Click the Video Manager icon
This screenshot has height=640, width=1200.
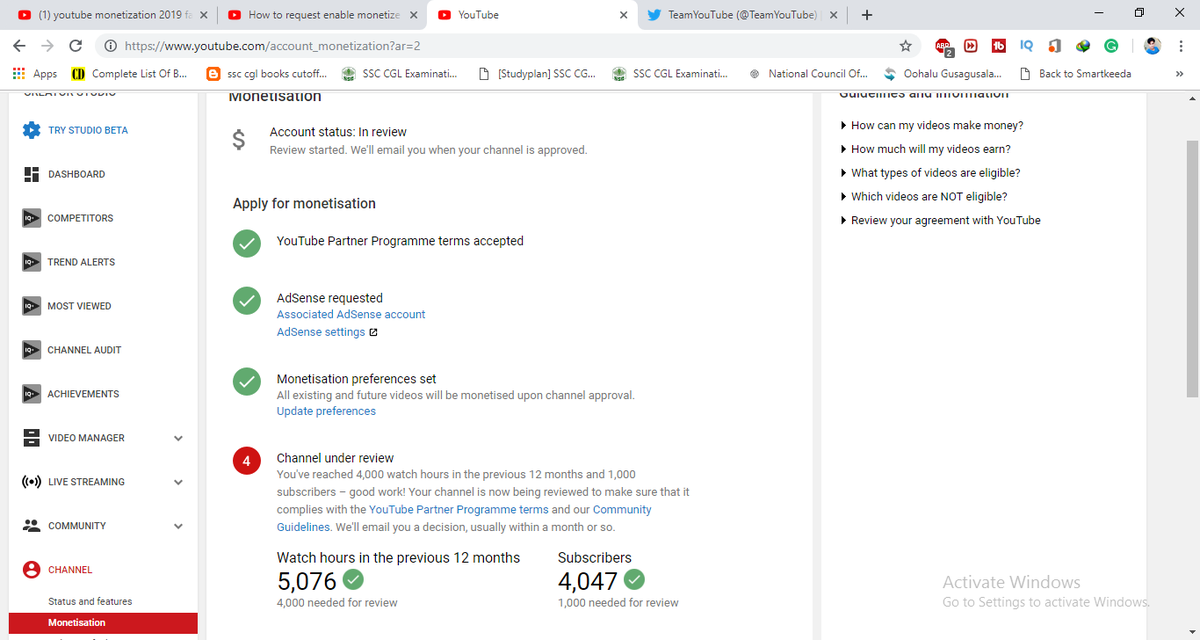coord(31,438)
